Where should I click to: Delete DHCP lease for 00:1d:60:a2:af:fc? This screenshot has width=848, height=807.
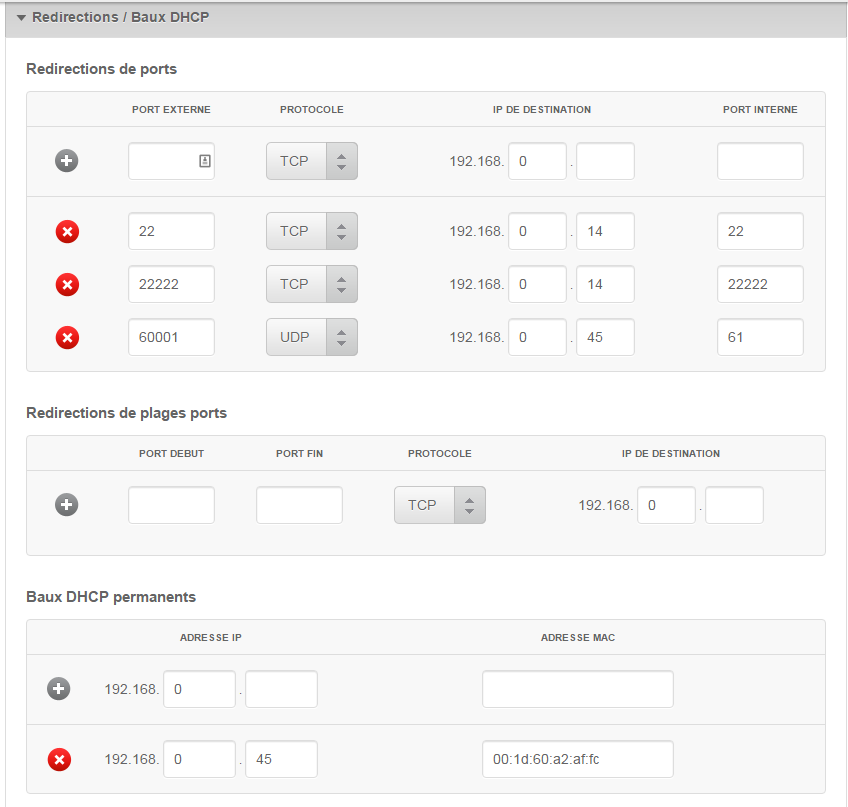click(59, 760)
